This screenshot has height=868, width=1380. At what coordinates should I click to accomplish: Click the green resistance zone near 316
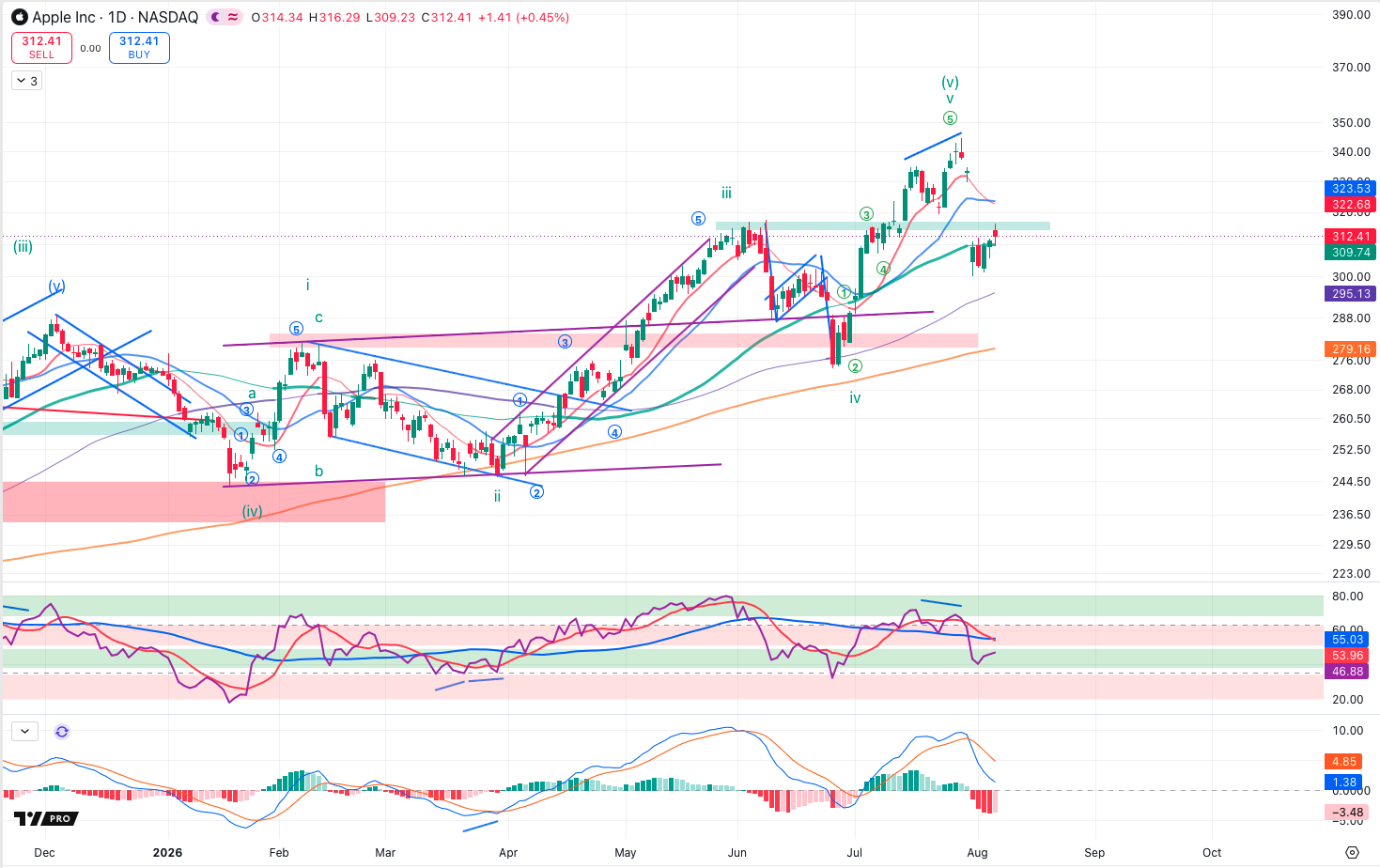tap(882, 225)
